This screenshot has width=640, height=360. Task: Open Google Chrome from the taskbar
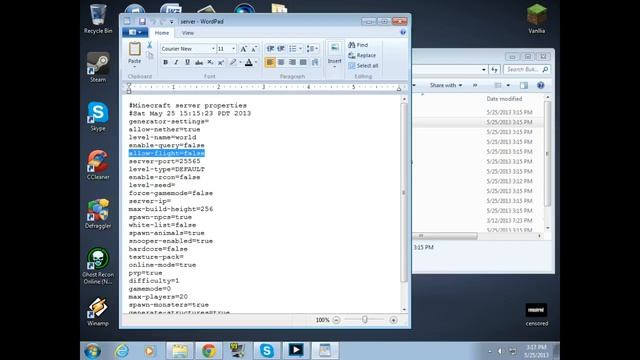click(x=209, y=351)
